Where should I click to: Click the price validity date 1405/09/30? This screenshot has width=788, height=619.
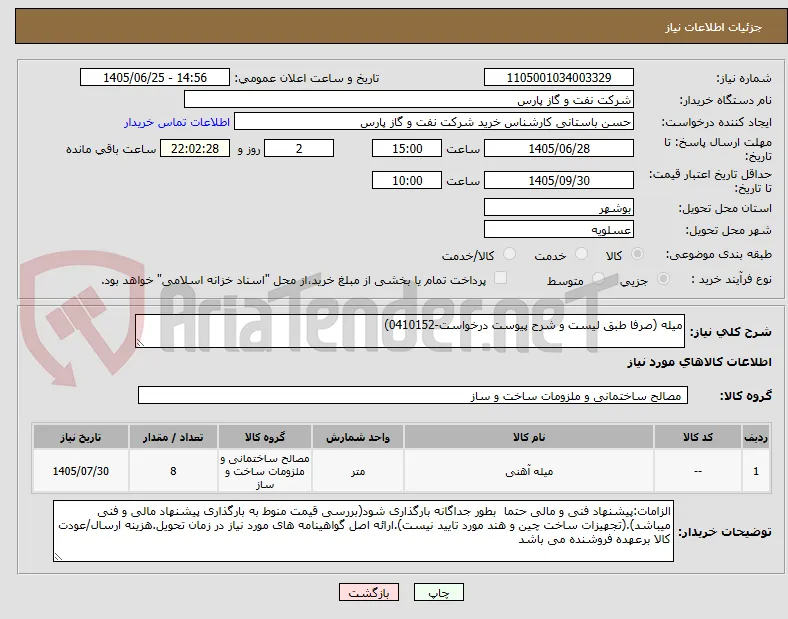pos(558,180)
